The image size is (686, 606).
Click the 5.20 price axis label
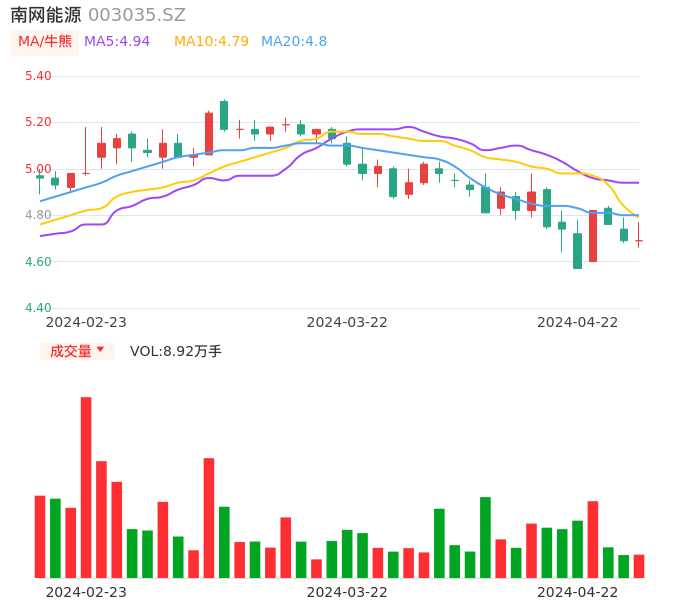point(37,122)
